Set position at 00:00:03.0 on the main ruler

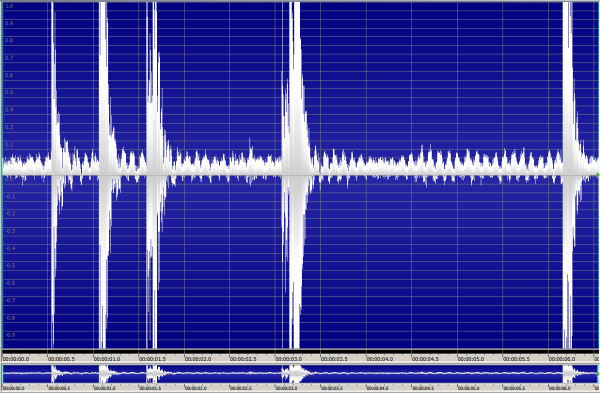pos(289,359)
